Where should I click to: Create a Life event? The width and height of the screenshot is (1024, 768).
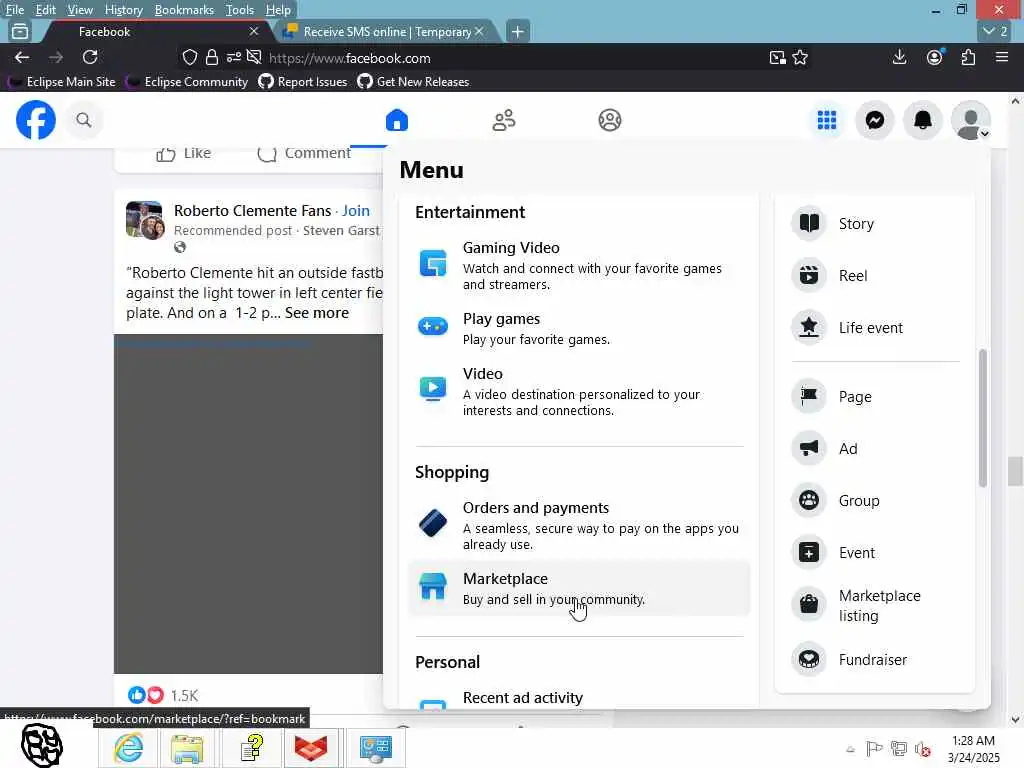tap(874, 328)
